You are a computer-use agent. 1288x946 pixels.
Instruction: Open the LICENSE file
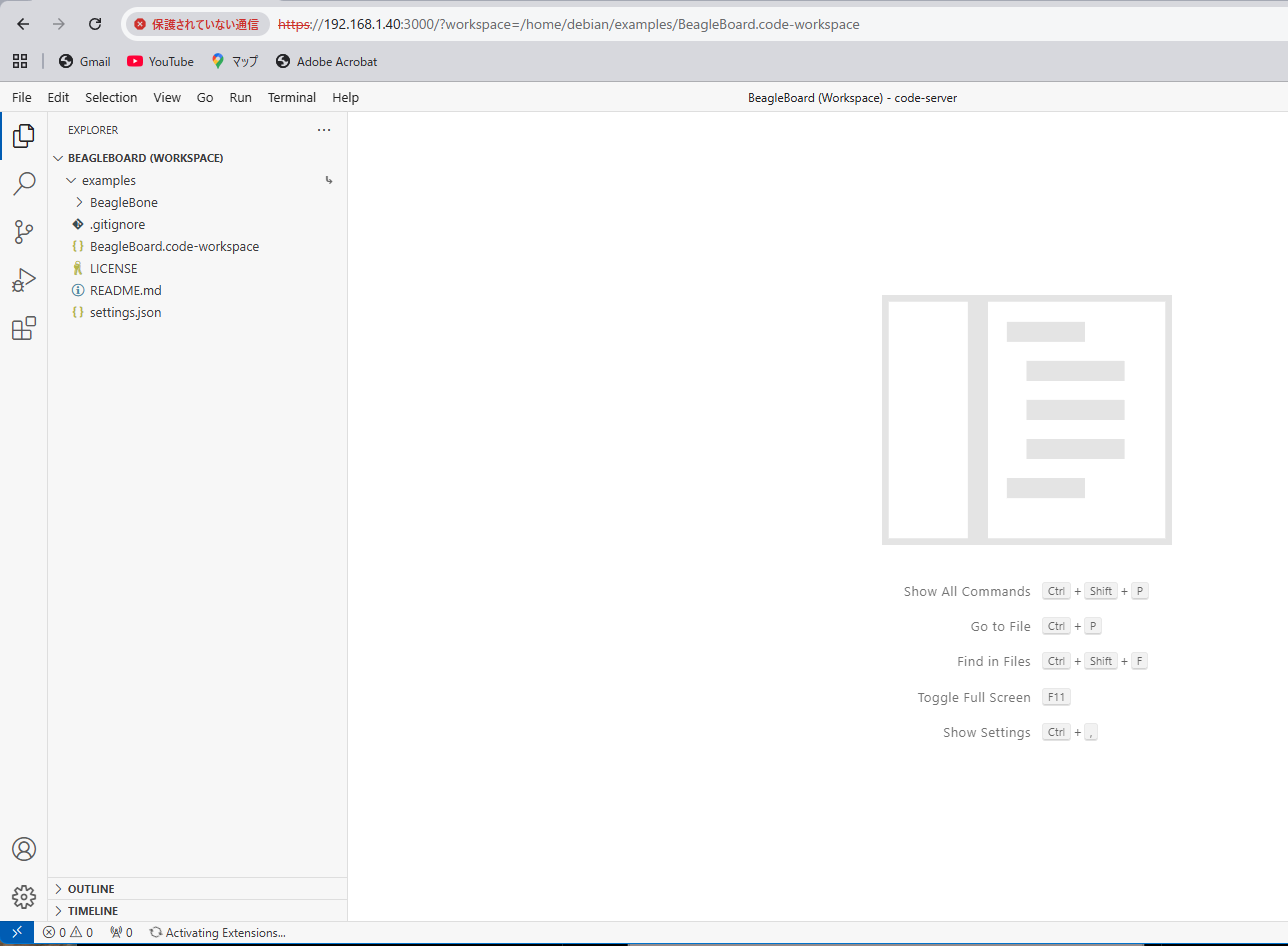198,268
